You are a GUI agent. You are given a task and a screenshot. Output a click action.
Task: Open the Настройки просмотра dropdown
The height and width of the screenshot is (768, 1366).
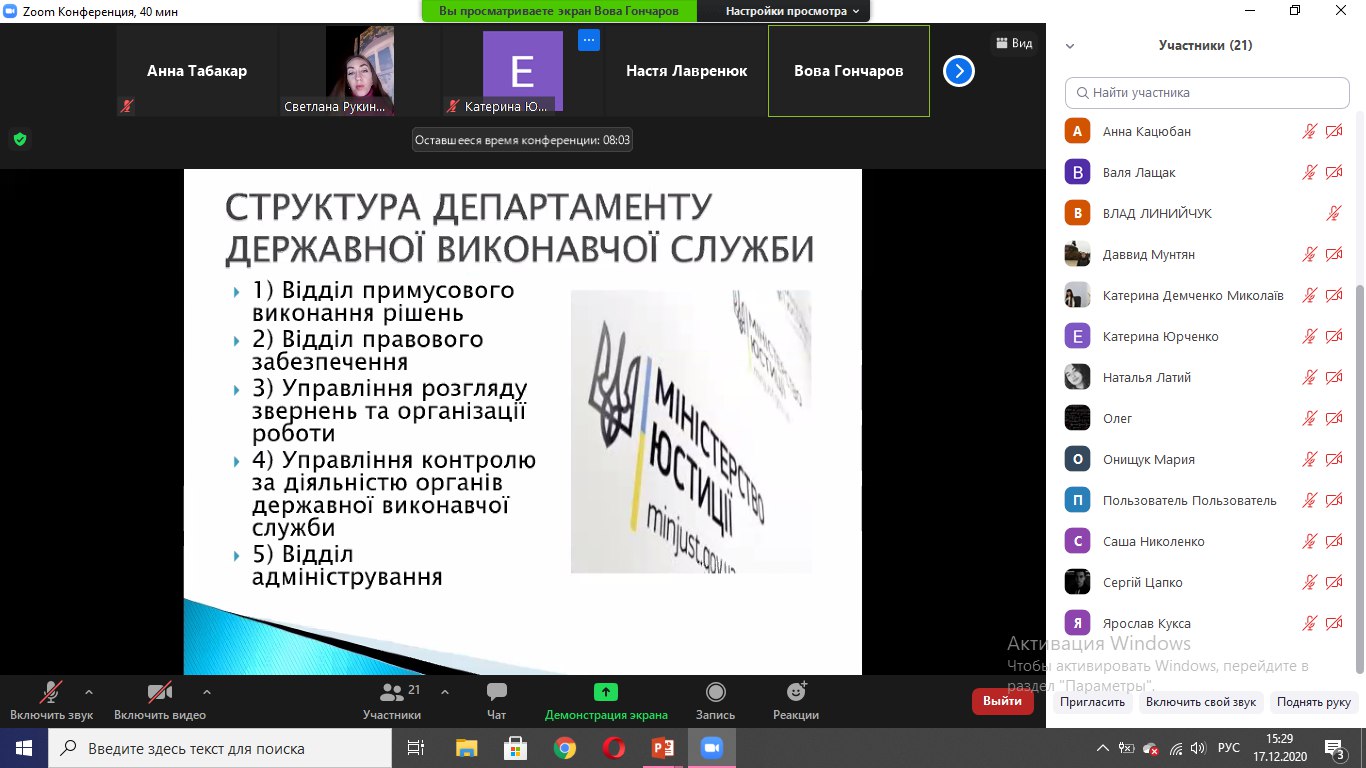tap(792, 11)
